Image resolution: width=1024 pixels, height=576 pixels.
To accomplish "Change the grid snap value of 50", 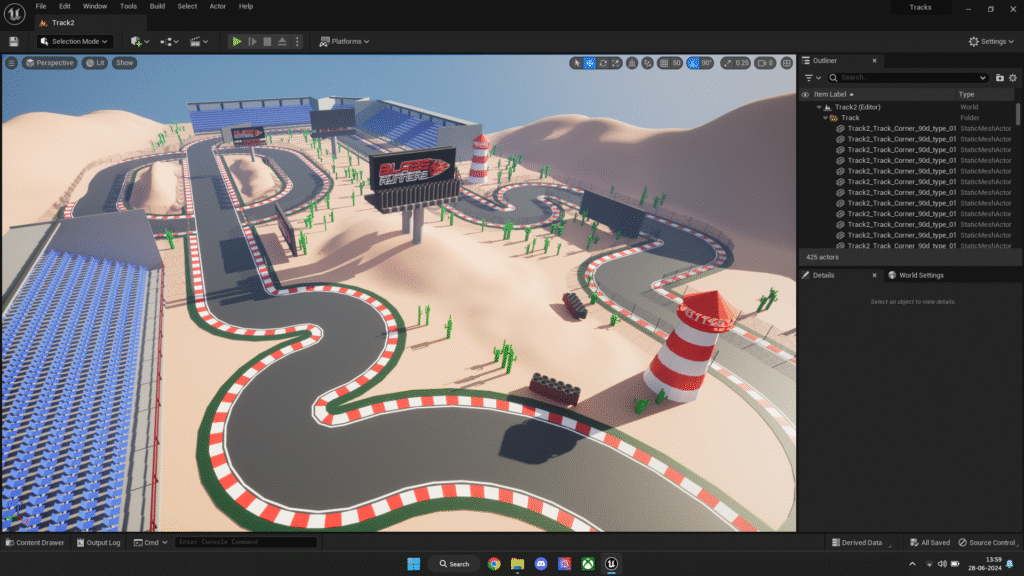I will [x=677, y=63].
